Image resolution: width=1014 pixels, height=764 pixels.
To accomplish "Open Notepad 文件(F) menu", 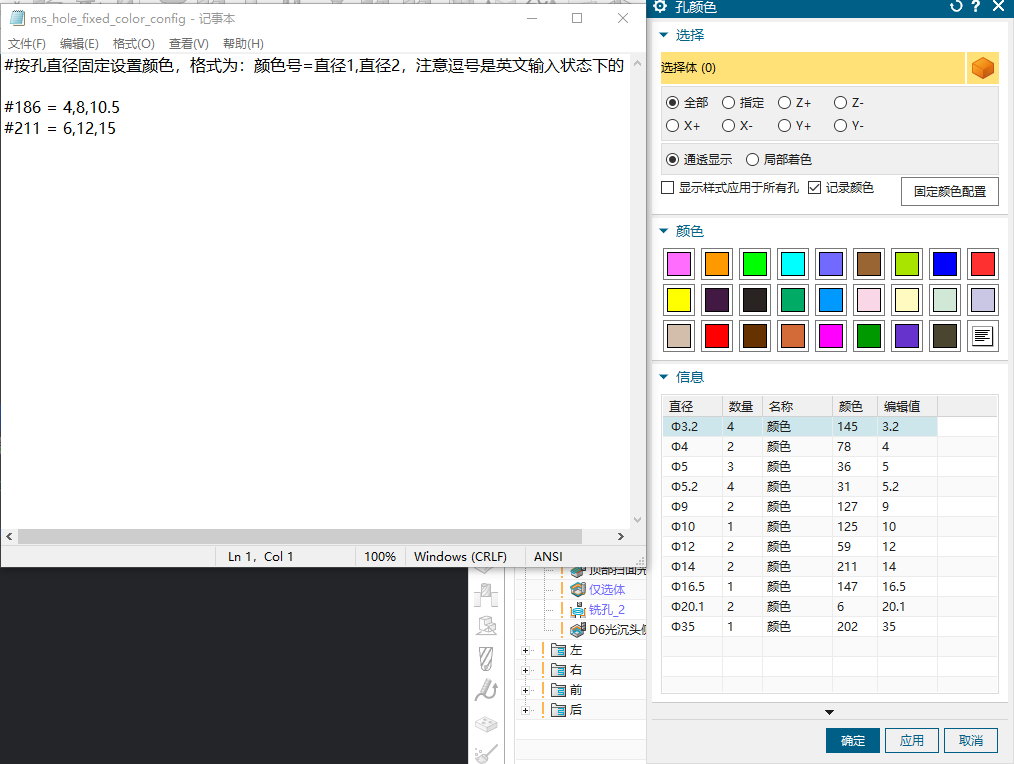I will point(27,43).
